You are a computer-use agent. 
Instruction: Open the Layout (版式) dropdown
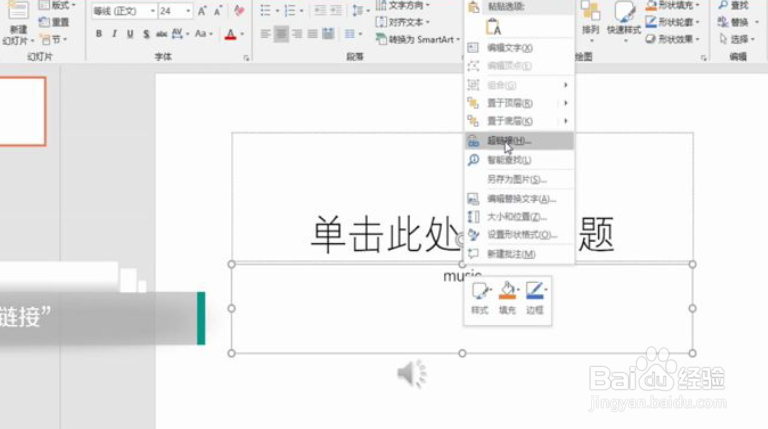(x=58, y=5)
